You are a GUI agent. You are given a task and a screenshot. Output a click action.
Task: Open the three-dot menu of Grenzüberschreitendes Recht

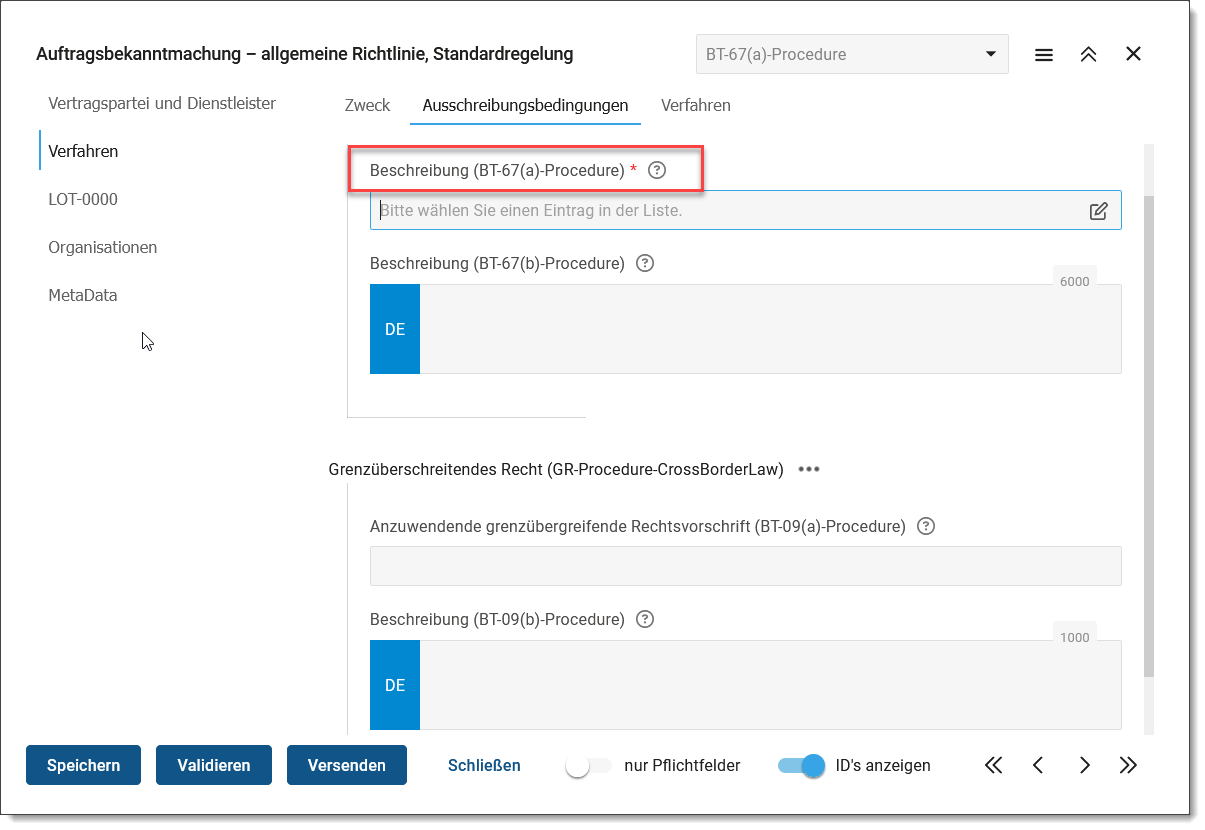click(809, 470)
